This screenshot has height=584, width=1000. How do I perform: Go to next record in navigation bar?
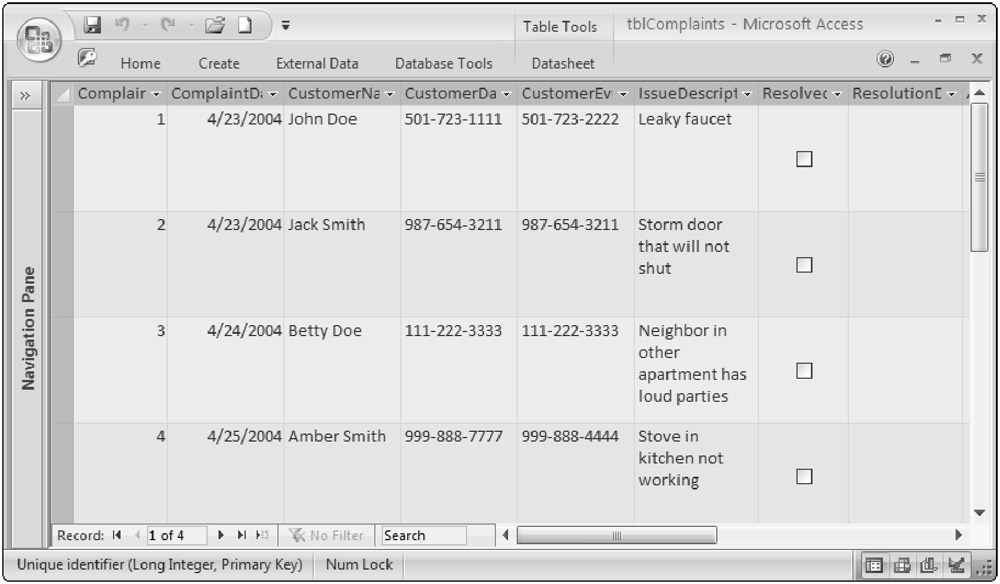tap(221, 536)
